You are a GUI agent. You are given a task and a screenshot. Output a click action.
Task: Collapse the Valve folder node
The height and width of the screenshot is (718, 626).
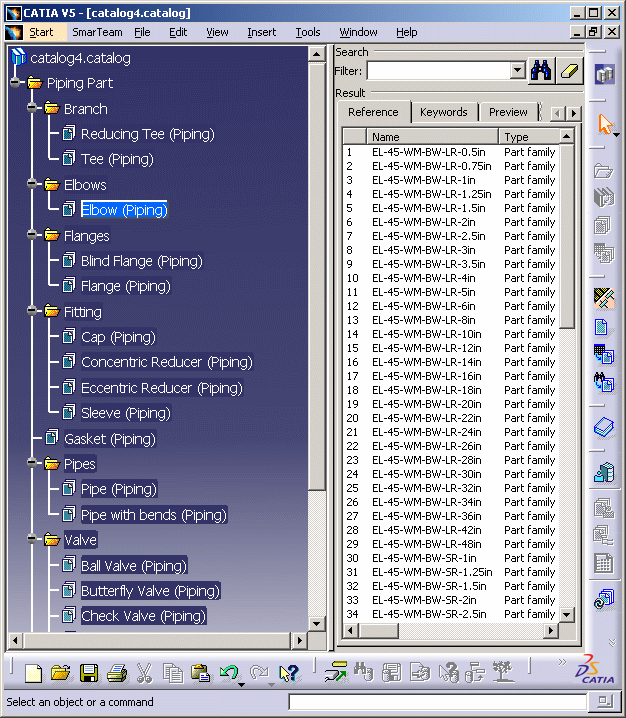[32, 539]
